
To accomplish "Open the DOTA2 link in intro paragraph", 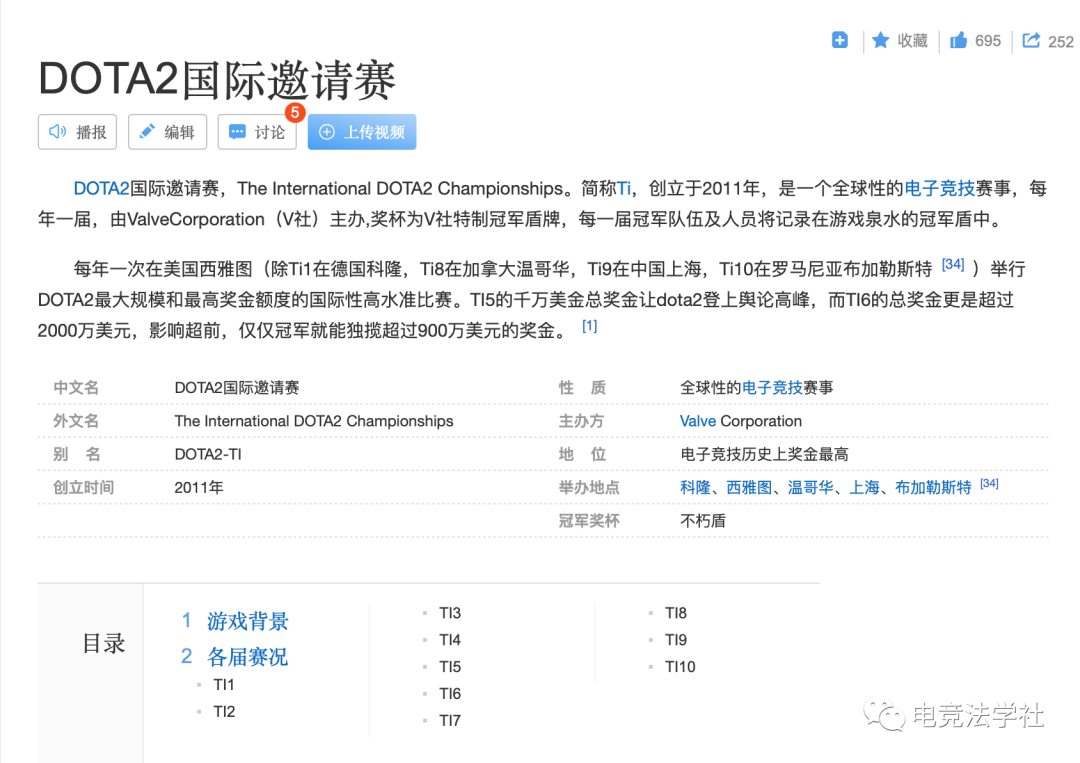I will (101, 189).
